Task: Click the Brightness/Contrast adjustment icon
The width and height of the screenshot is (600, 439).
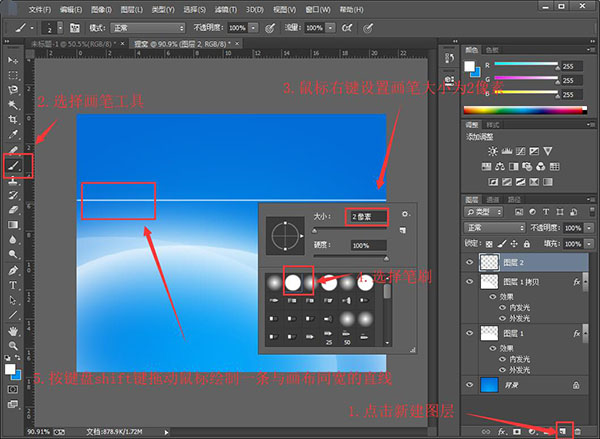Action: point(492,152)
